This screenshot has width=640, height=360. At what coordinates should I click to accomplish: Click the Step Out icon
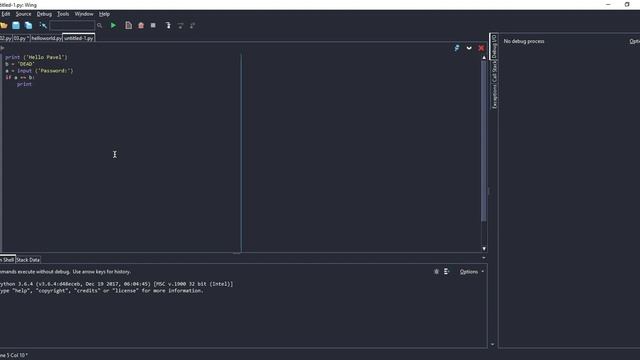(x=193, y=25)
